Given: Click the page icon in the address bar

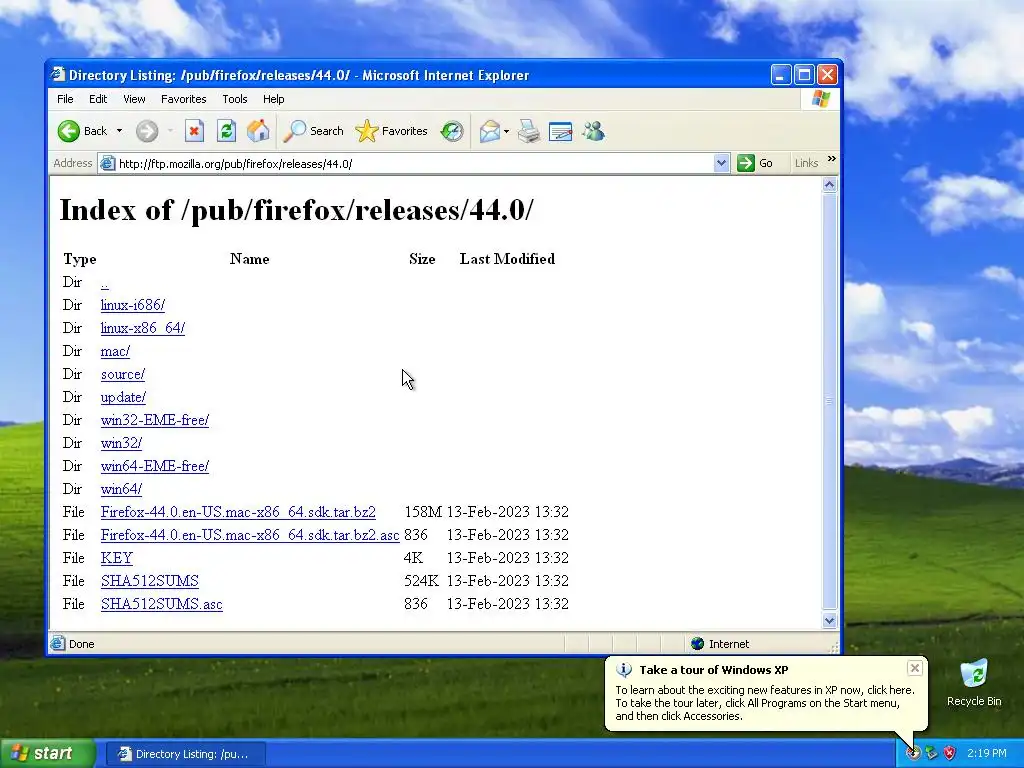Looking at the screenshot, I should (x=108, y=163).
